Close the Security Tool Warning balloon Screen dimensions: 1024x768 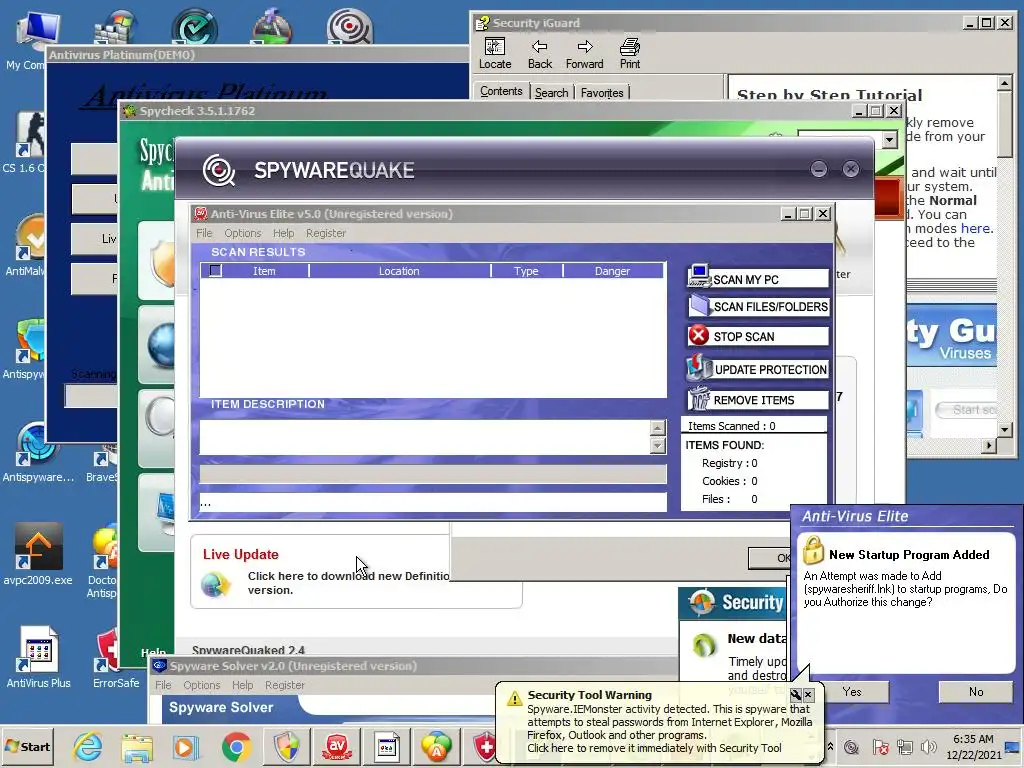pos(808,694)
